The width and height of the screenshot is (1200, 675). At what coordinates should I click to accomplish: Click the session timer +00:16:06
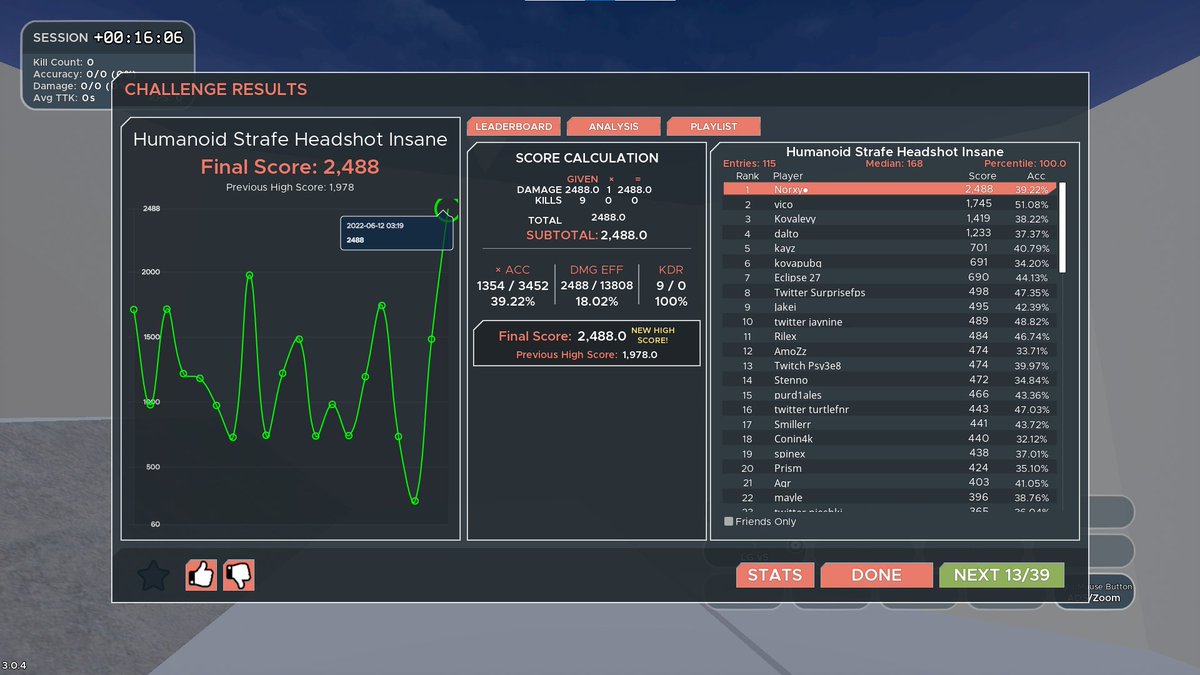pos(139,37)
